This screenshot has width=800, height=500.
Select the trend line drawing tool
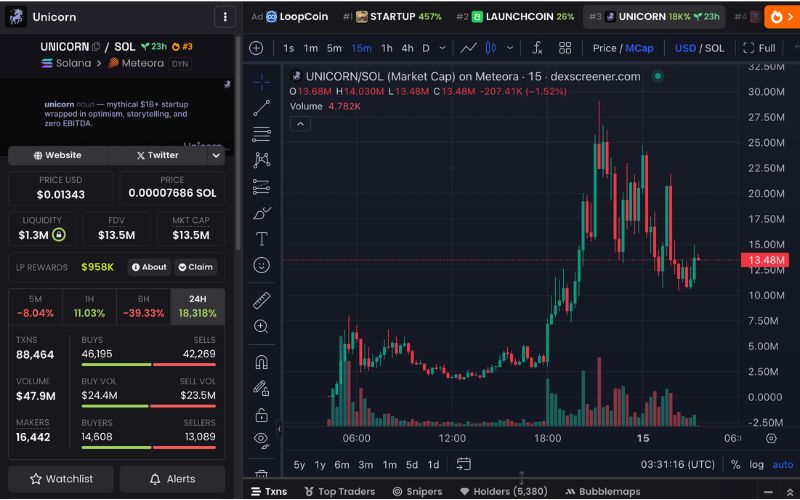[262, 108]
